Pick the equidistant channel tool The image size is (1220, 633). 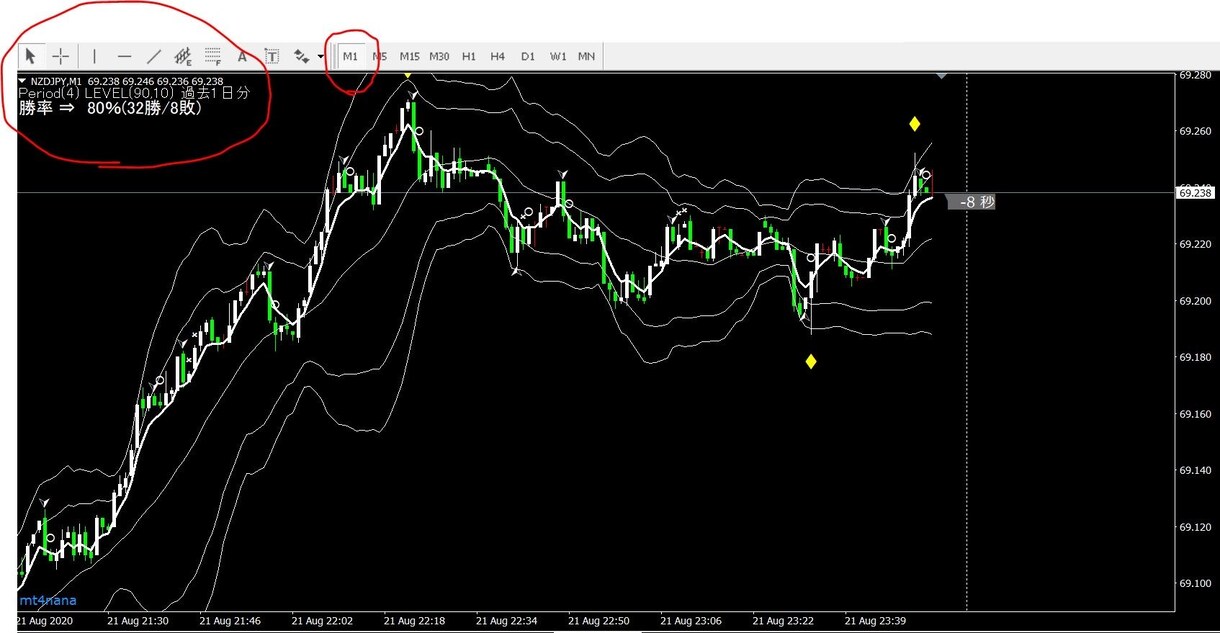tap(183, 56)
